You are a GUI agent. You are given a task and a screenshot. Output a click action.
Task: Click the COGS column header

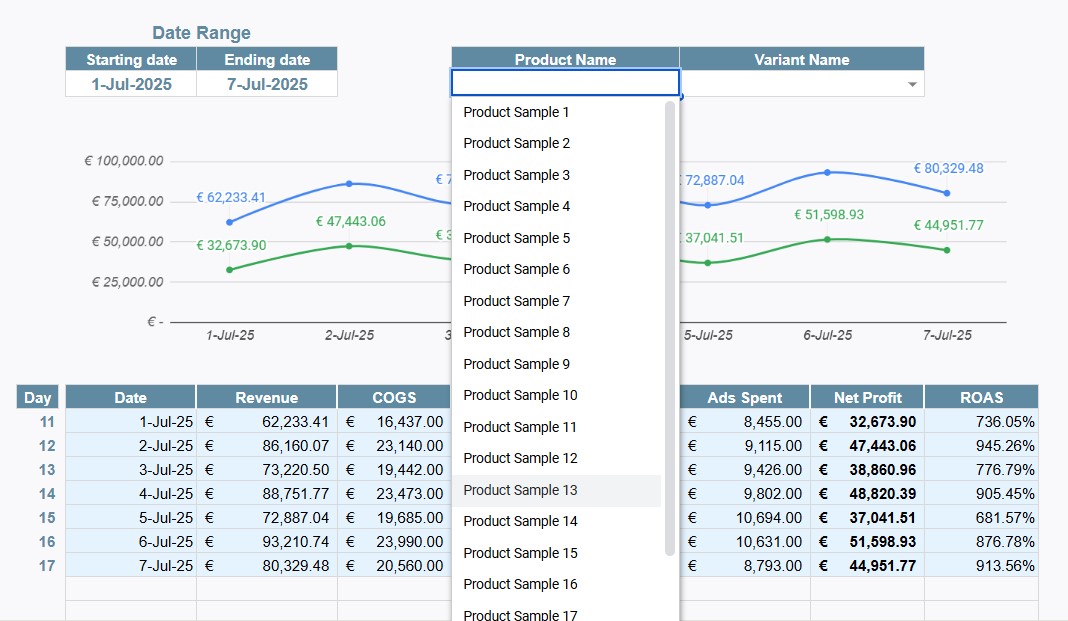(394, 397)
